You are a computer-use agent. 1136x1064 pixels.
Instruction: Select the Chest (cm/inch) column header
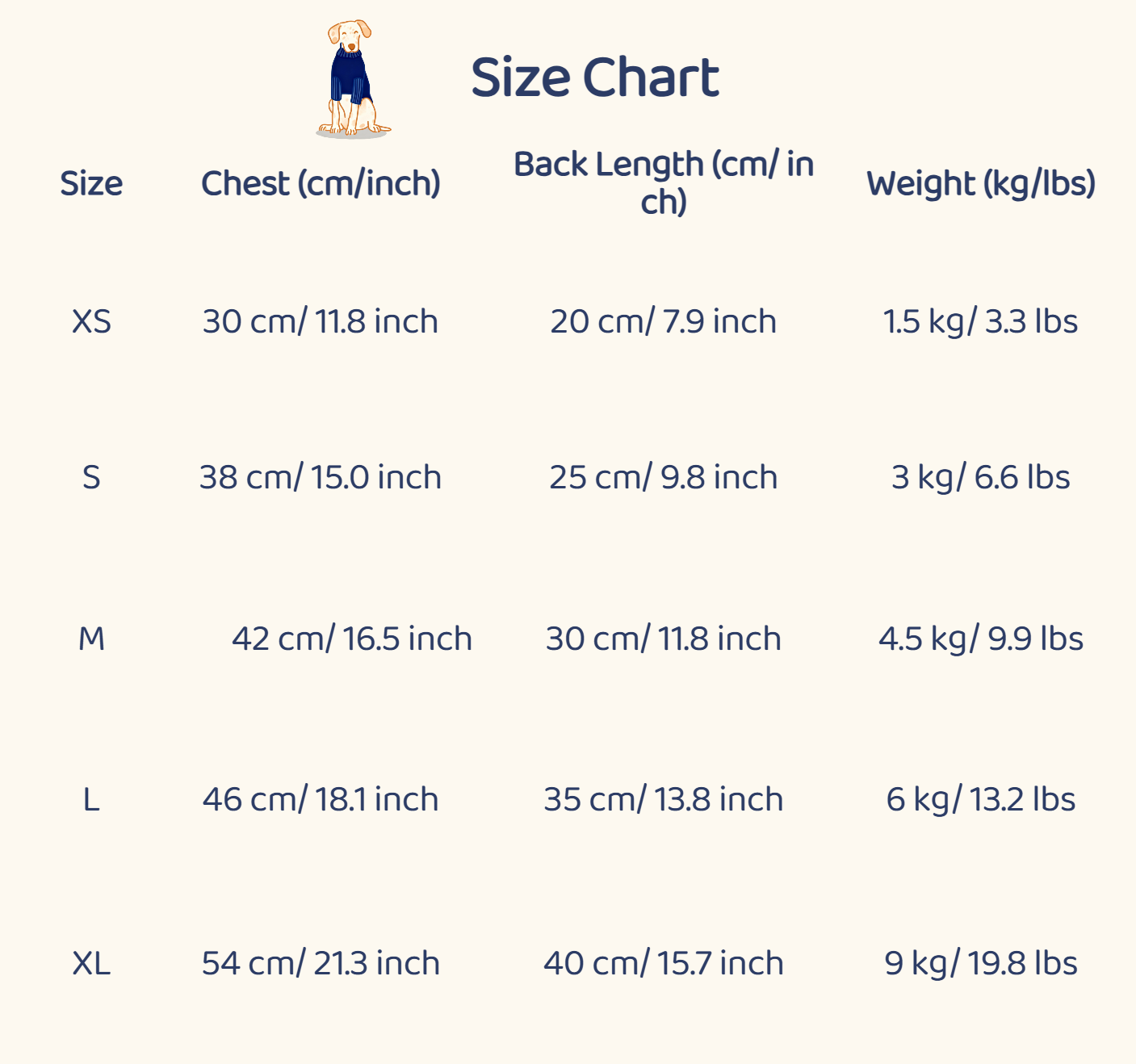point(321,183)
